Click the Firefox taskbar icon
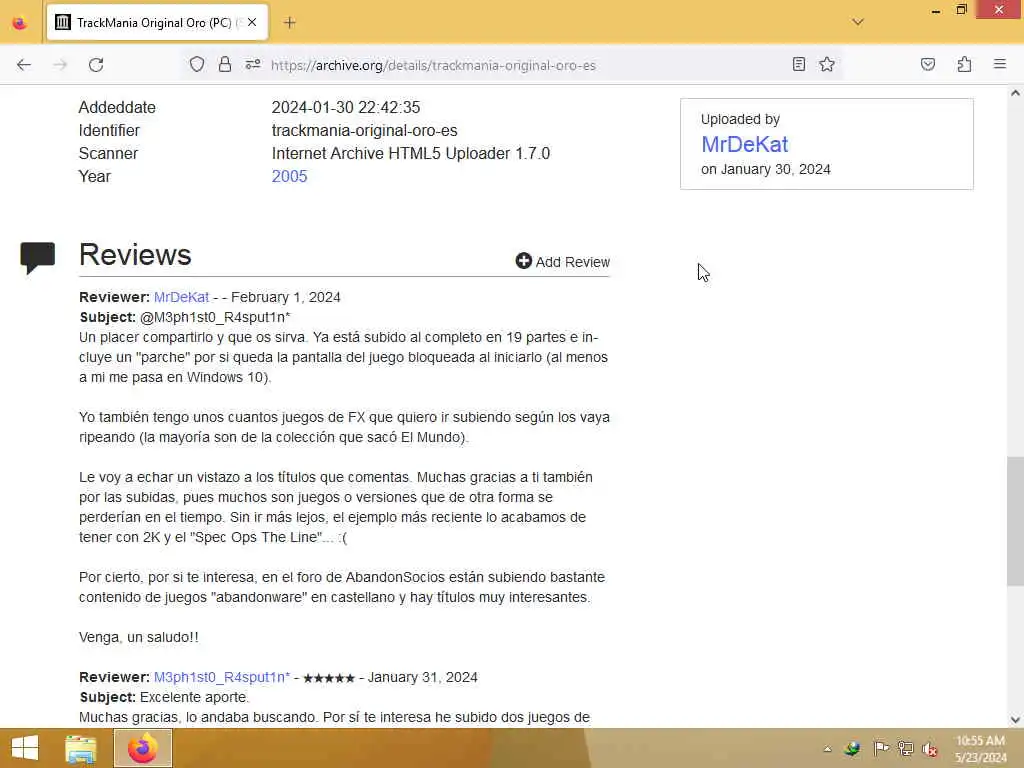 pos(143,748)
